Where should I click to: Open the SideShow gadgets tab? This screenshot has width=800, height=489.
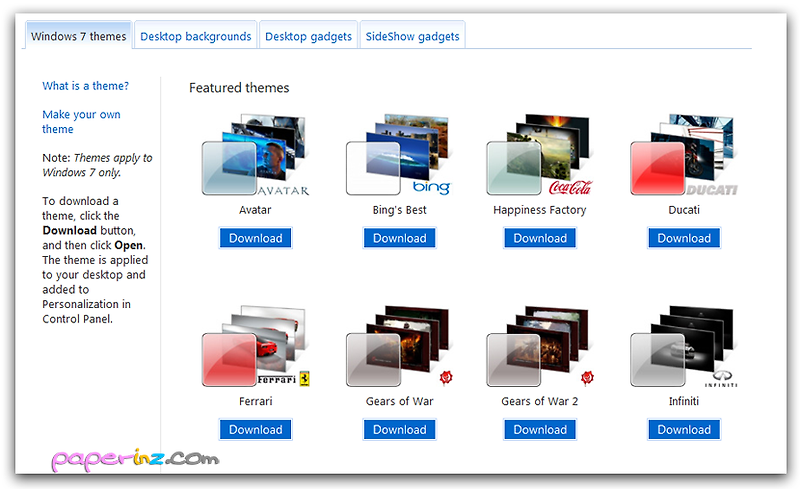[x=412, y=36]
